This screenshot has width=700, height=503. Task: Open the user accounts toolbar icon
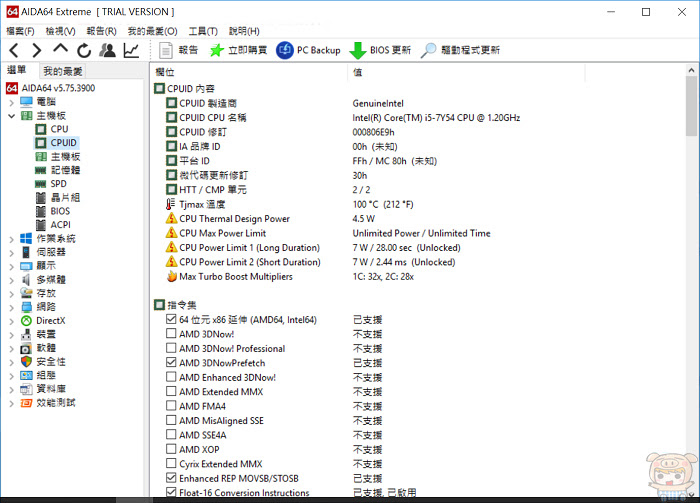click(x=108, y=50)
